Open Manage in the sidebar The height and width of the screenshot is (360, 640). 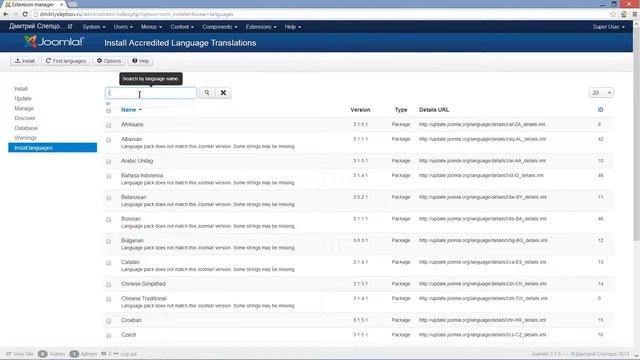(24, 108)
